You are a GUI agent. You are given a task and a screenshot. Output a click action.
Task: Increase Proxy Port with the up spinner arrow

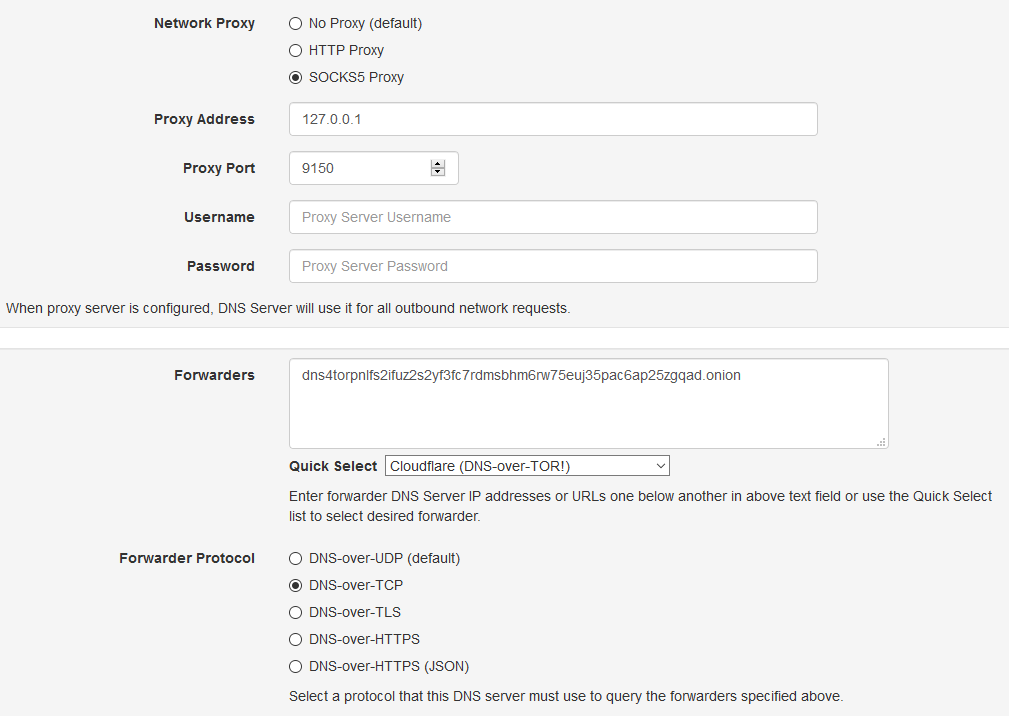click(438, 164)
